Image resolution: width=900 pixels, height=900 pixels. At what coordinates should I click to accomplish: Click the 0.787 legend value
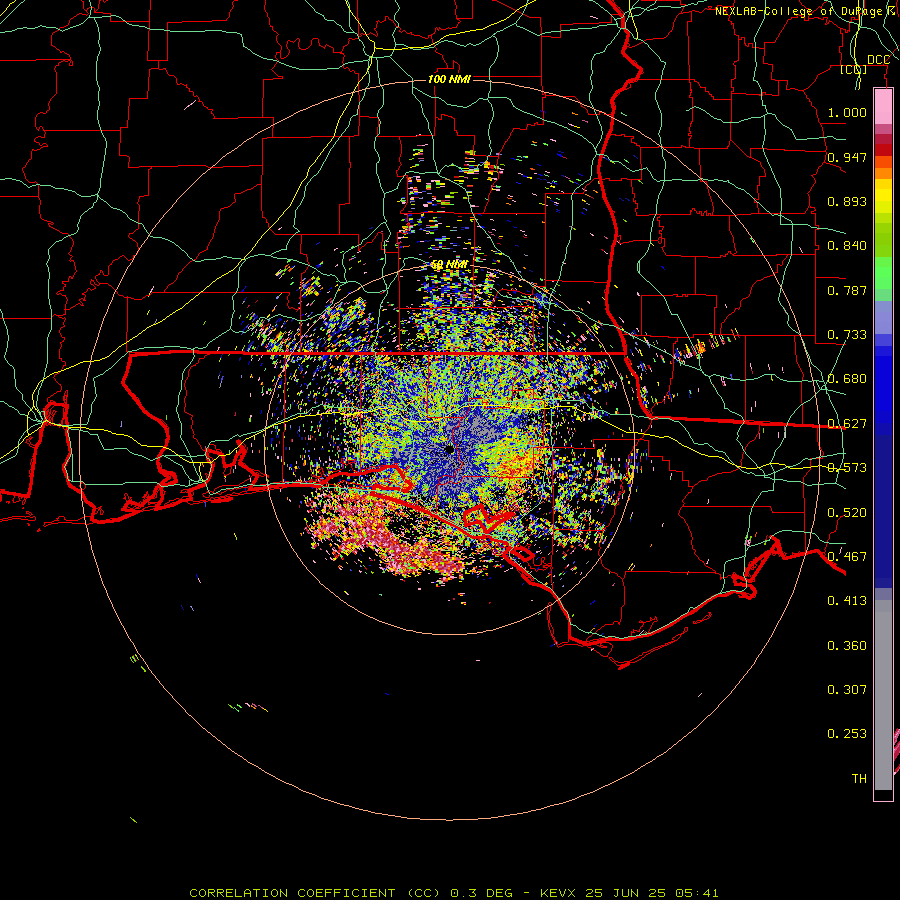pos(847,290)
